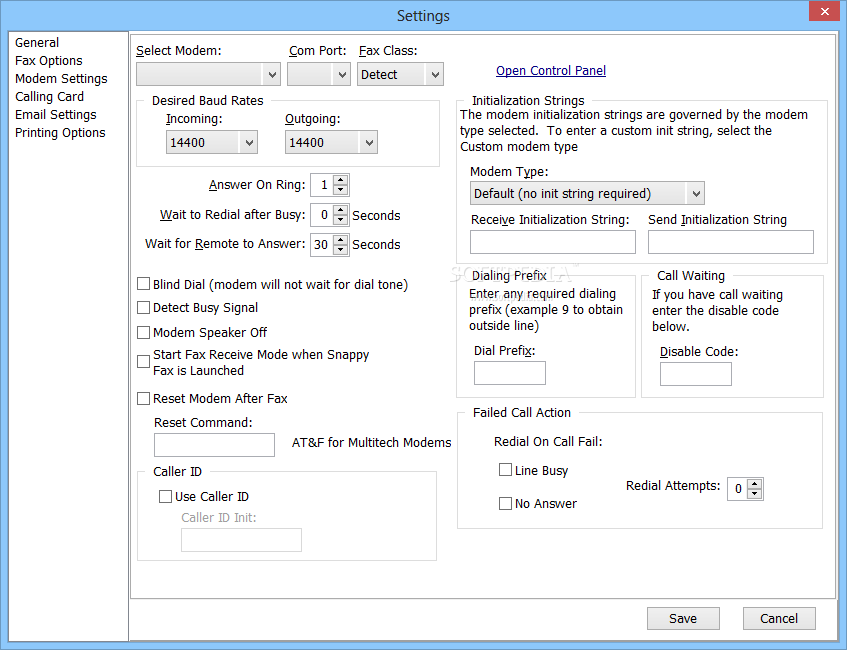Viewport: 847px width, 650px height.
Task: Open the Email Settings page
Action: 56,115
